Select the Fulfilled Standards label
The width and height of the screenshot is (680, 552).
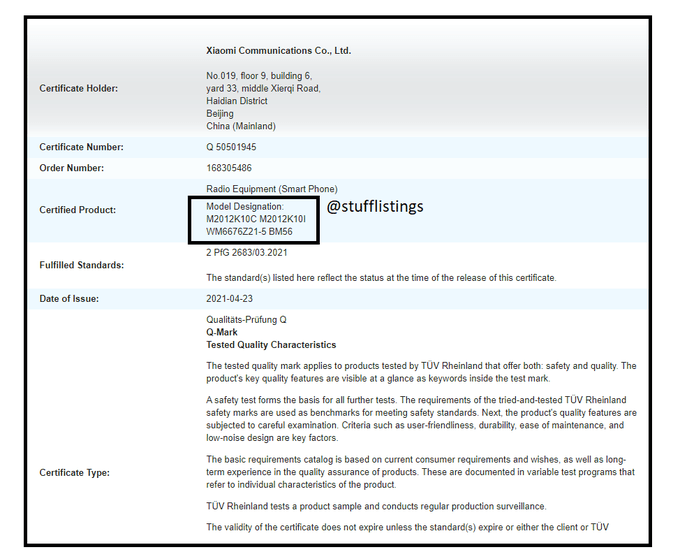[x=82, y=265]
